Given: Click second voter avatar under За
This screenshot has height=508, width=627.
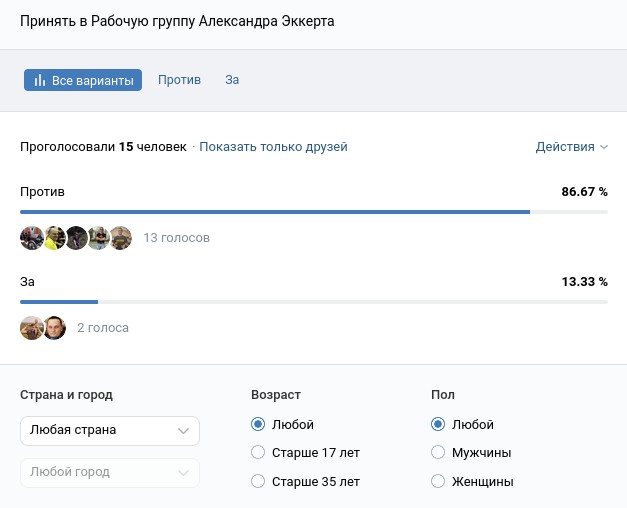Looking at the screenshot, I should coord(54,327).
